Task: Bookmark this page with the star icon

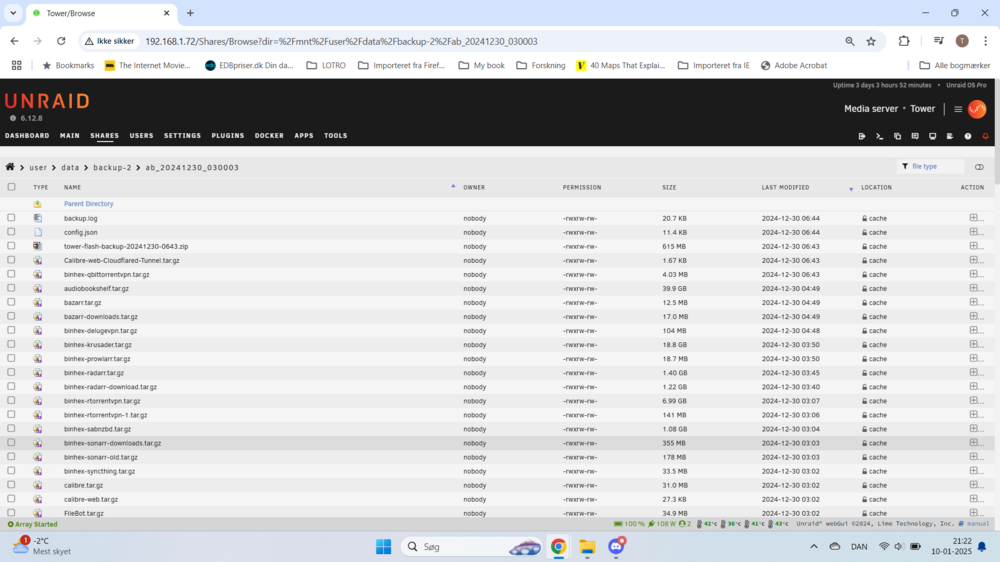Action: pos(871,41)
